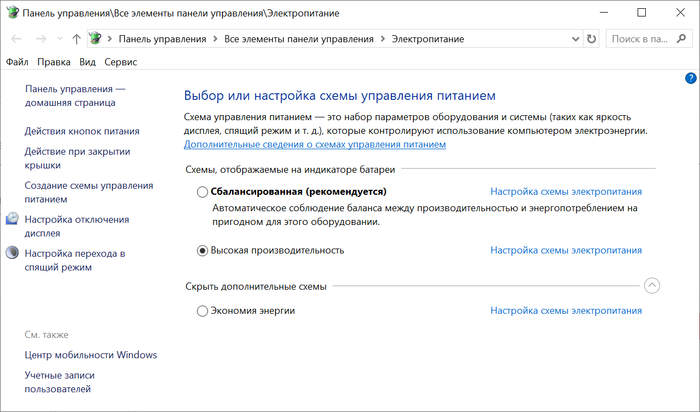Open the address bar history dropdown
Screen dimensions: 700x412
point(573,39)
